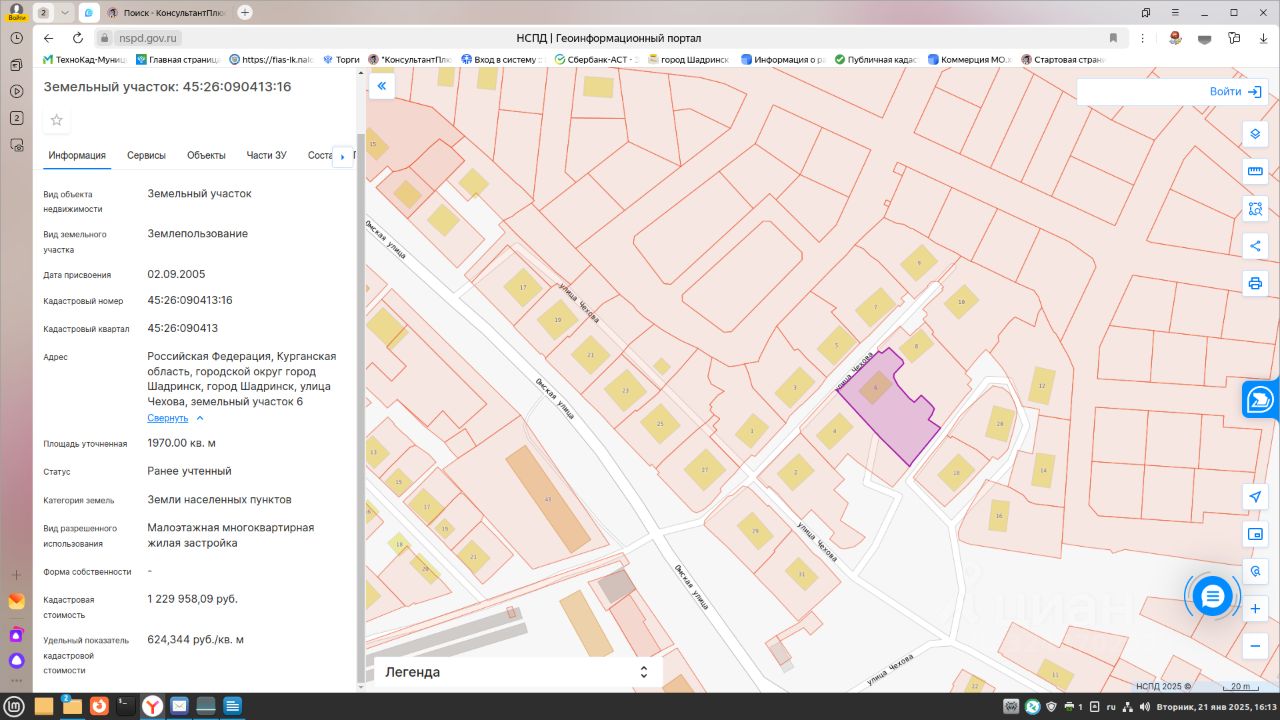Viewport: 1280px width, 720px height.
Task: Click the print map icon
Action: coord(1255,283)
